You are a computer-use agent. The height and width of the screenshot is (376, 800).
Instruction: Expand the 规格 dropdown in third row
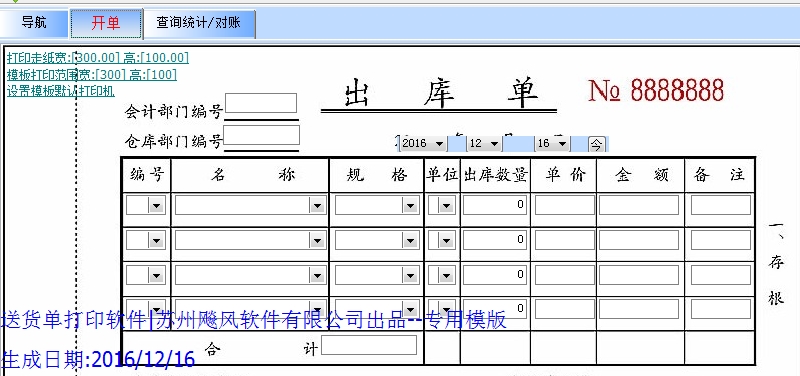(x=410, y=275)
